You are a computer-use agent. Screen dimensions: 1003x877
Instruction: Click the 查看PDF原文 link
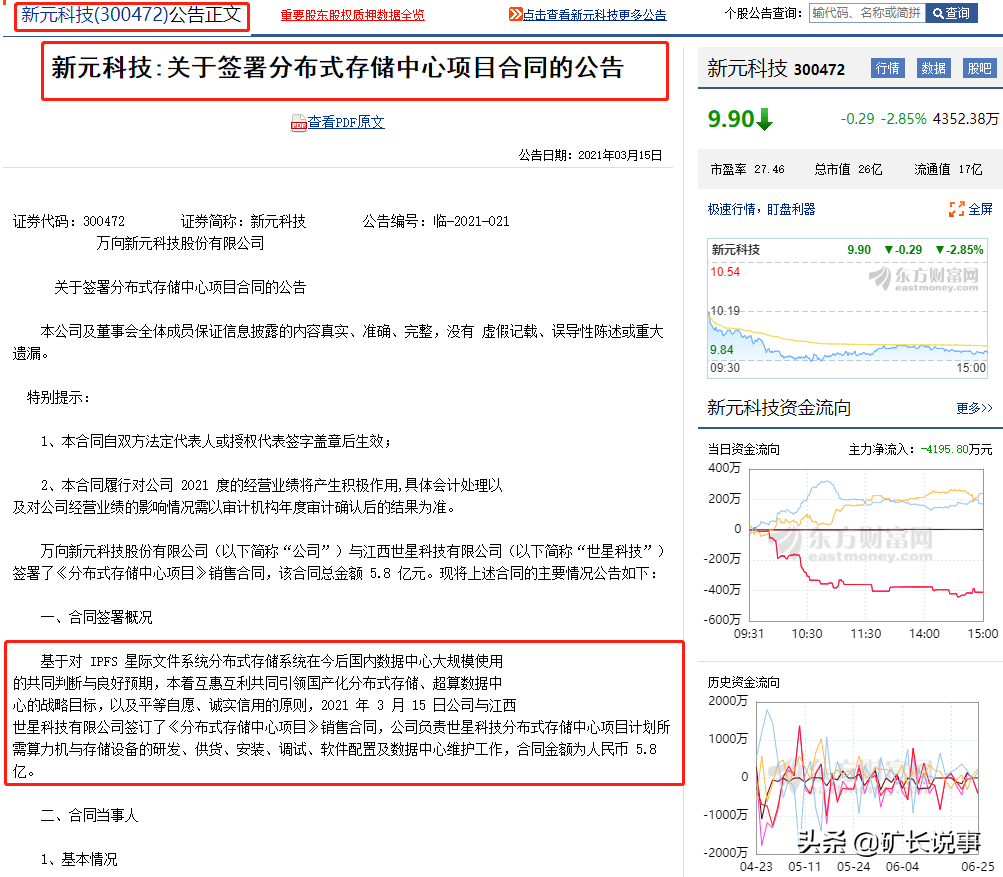pos(346,122)
